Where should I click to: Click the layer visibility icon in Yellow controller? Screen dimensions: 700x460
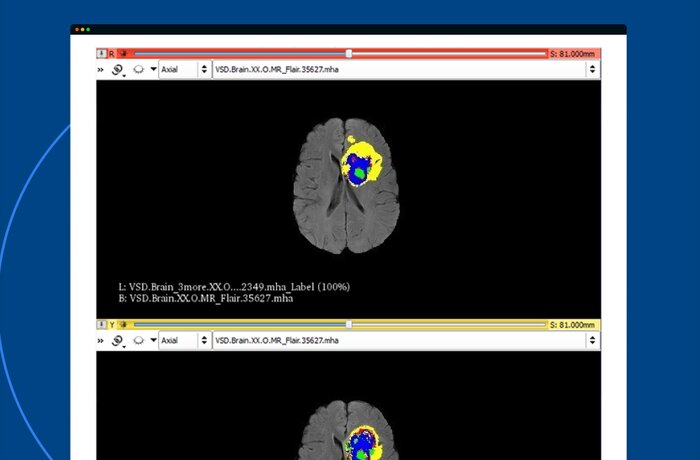pyautogui.click(x=138, y=341)
